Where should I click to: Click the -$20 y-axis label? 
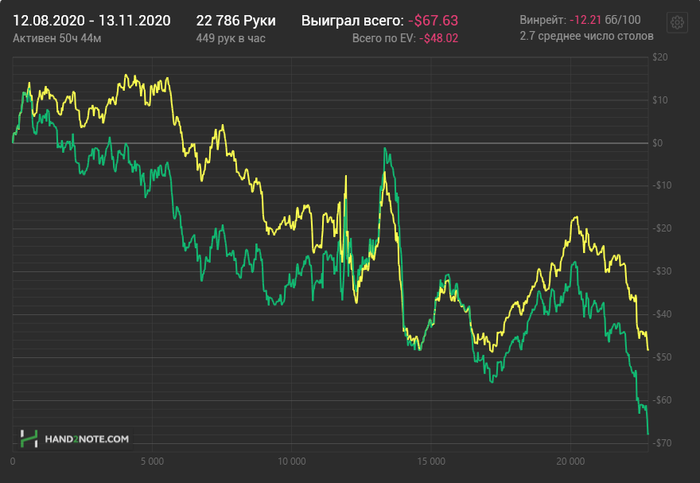pyautogui.click(x=662, y=228)
